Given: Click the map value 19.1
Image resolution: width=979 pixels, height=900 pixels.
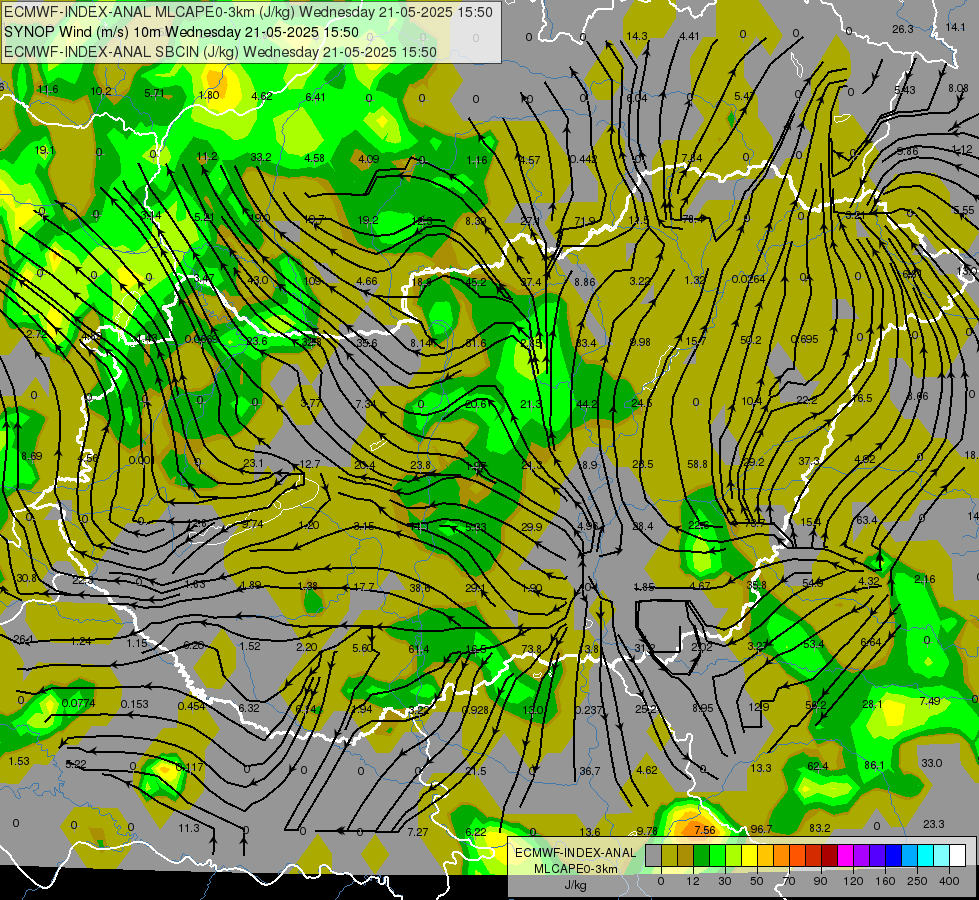Looking at the screenshot, I should [x=44, y=150].
